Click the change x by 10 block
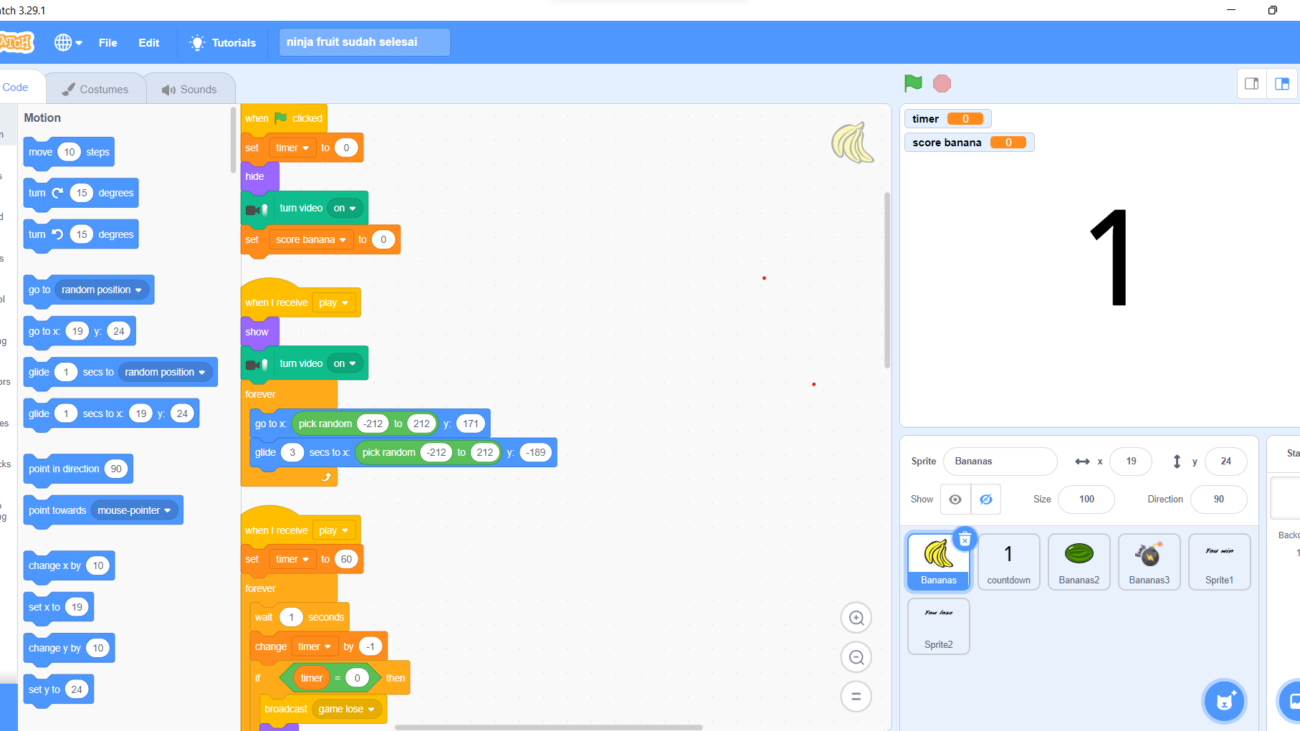This screenshot has width=1300, height=731. tap(69, 566)
